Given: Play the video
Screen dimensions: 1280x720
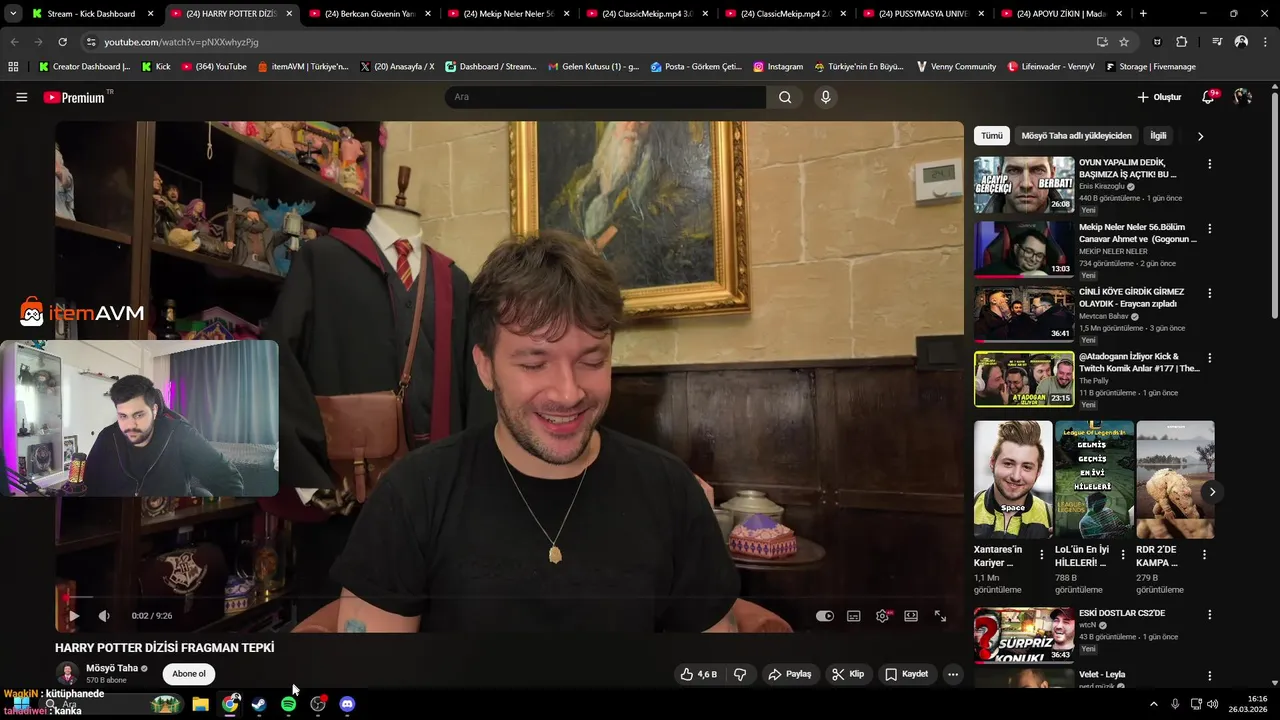Looking at the screenshot, I should [73, 616].
